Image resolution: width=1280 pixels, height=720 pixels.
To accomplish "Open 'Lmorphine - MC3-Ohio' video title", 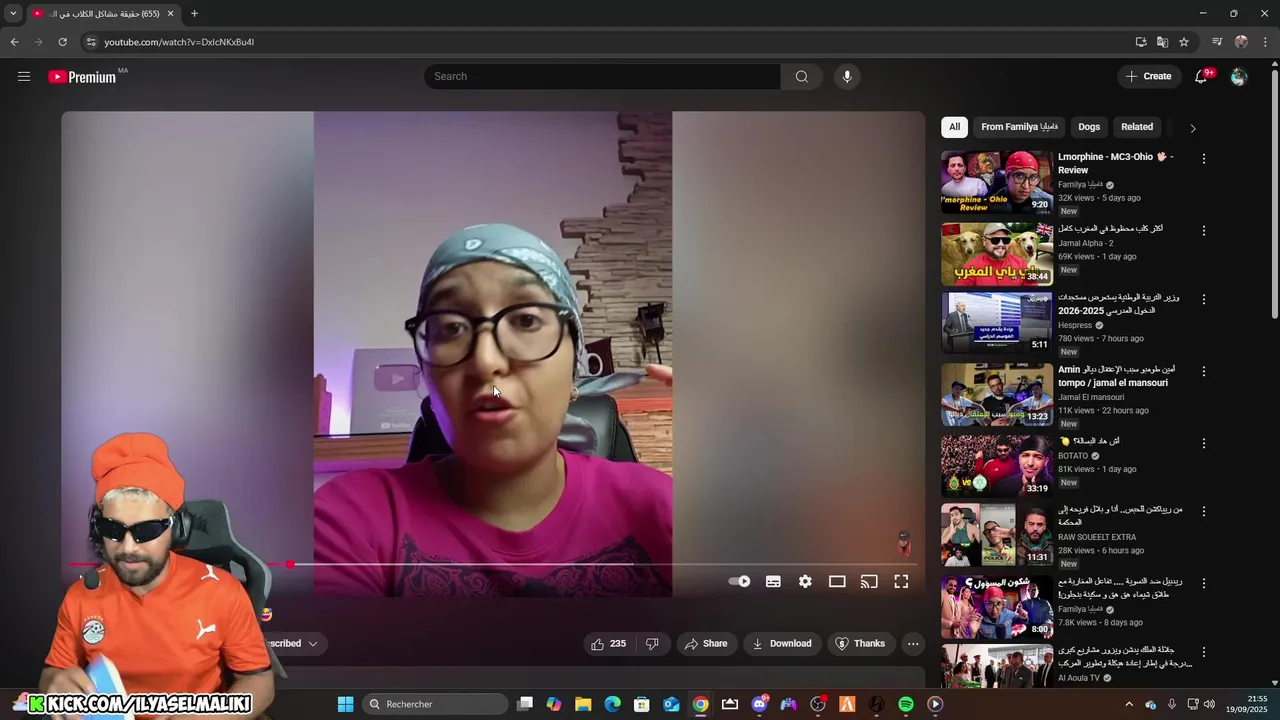I will [1115, 163].
